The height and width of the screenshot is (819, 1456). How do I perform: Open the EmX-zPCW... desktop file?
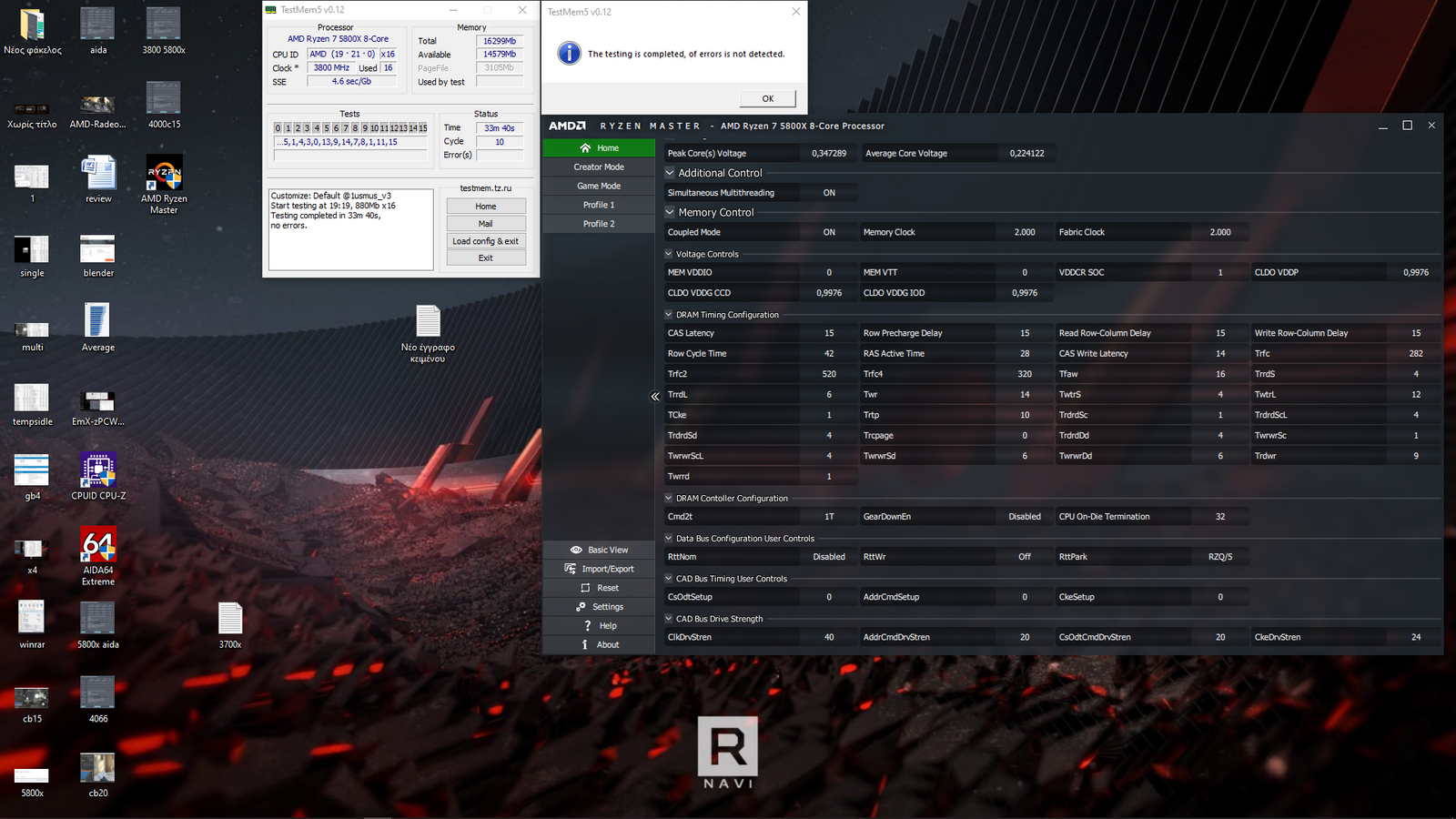[98, 407]
